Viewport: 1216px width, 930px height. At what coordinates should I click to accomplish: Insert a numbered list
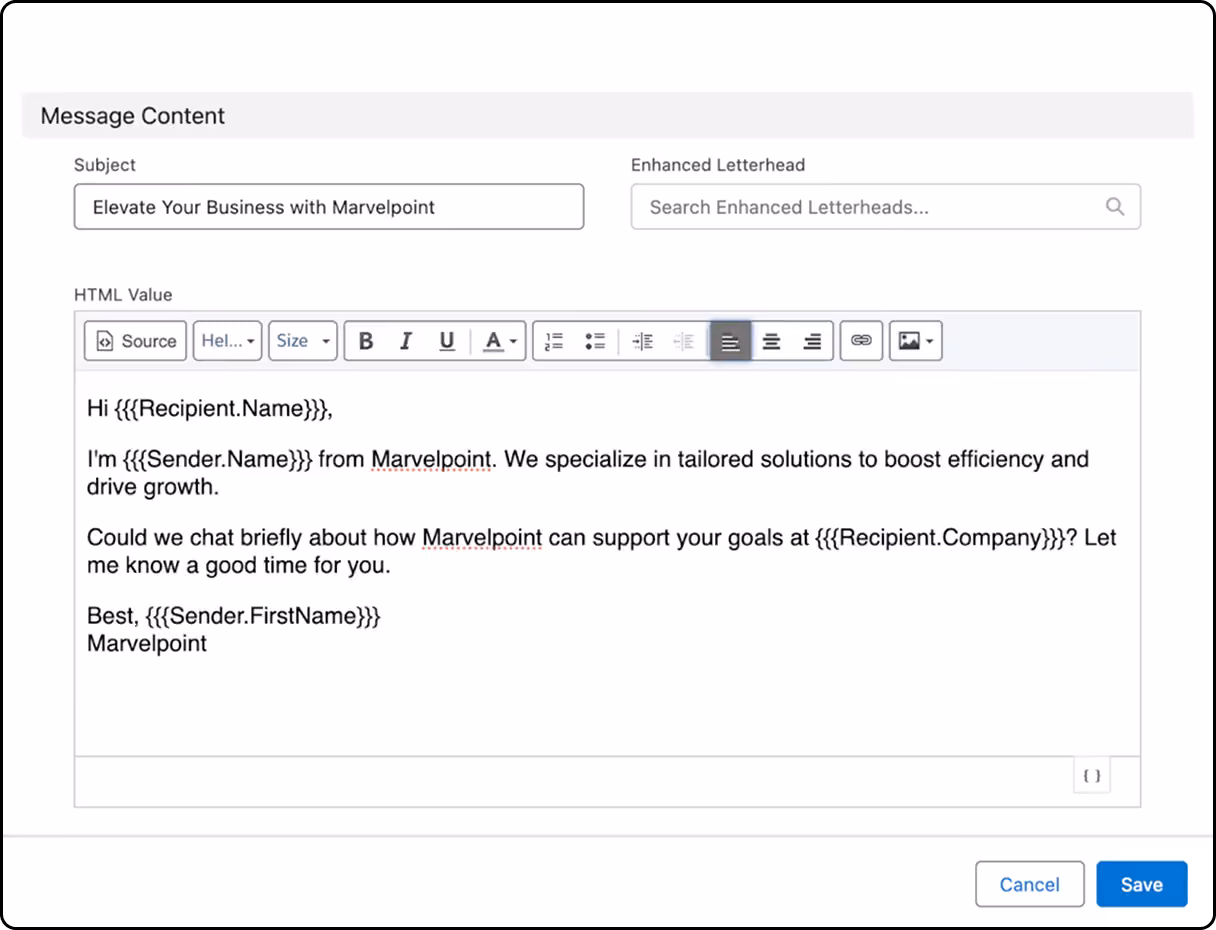[x=555, y=341]
